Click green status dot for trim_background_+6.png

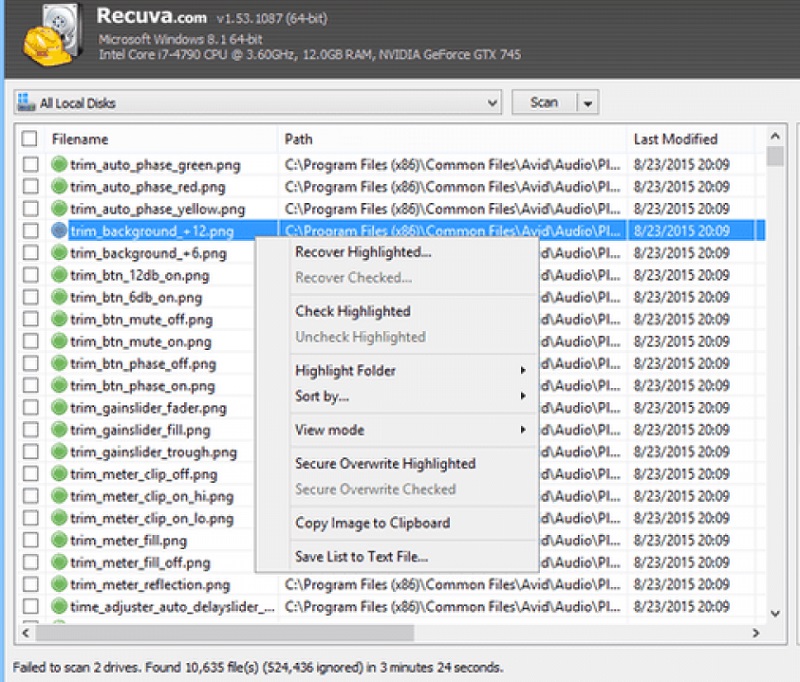click(x=60, y=252)
